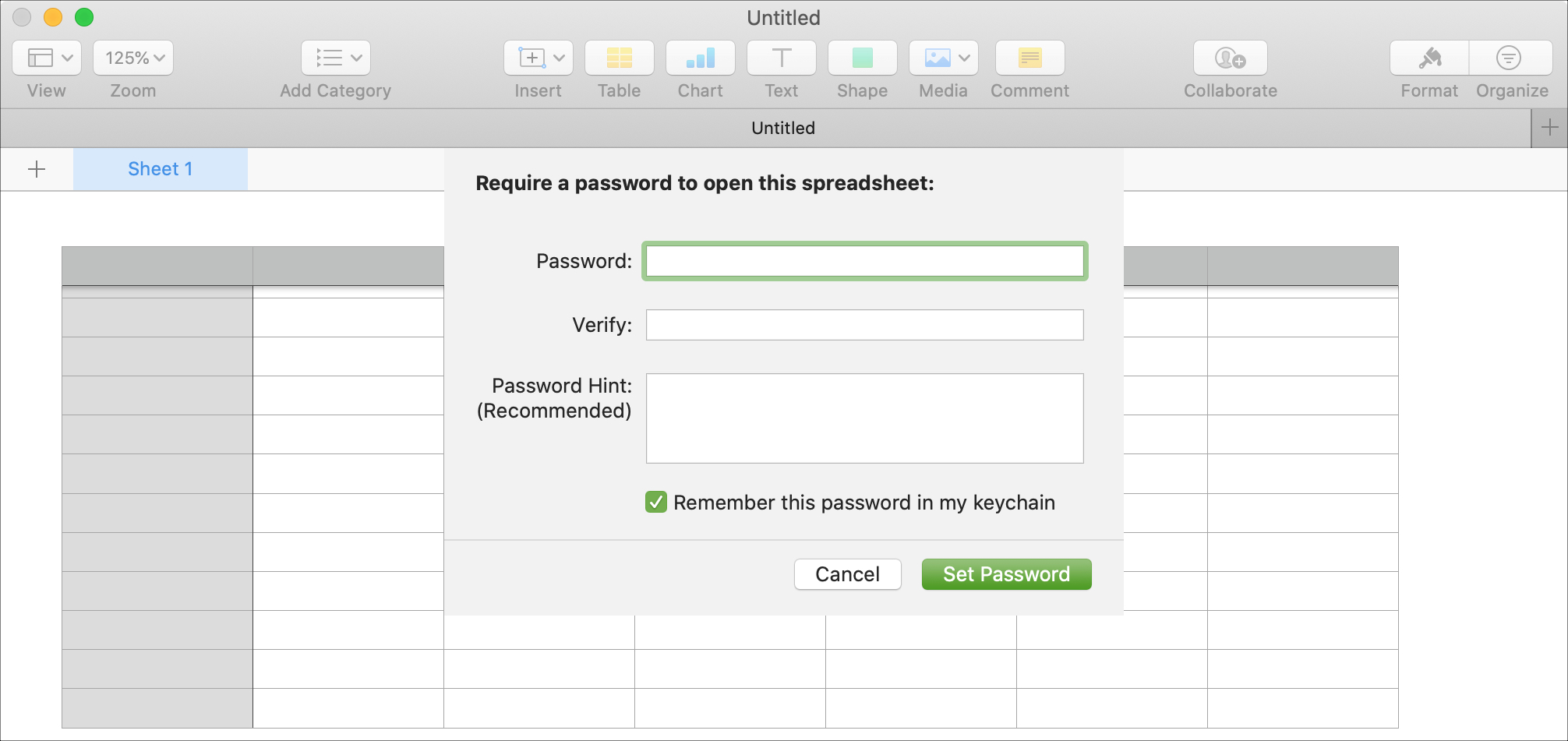Viewport: 1568px width, 741px height.
Task: Open the Format inspector
Action: tap(1429, 58)
